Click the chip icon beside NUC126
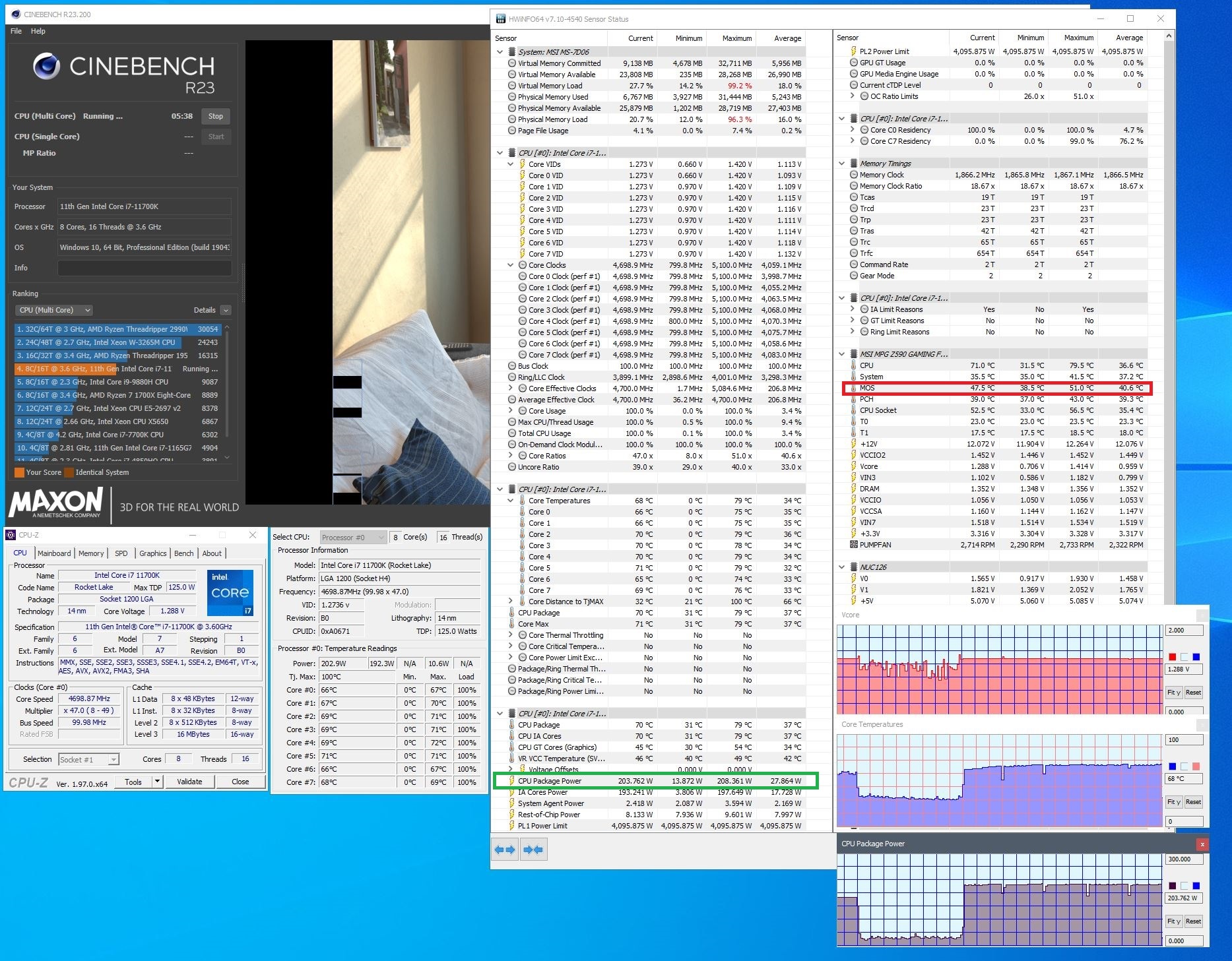The image size is (1232, 961). pyautogui.click(x=853, y=567)
